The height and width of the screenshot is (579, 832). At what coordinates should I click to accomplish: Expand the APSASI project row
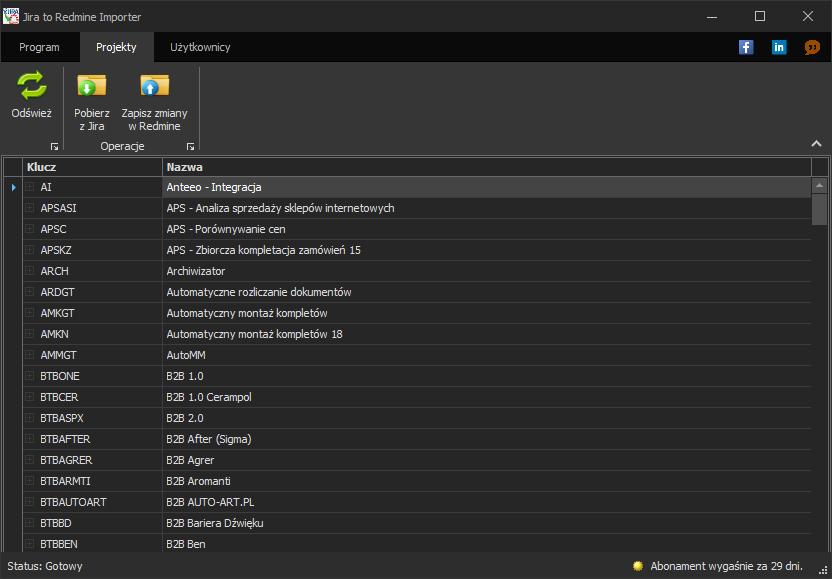pyautogui.click(x=30, y=208)
